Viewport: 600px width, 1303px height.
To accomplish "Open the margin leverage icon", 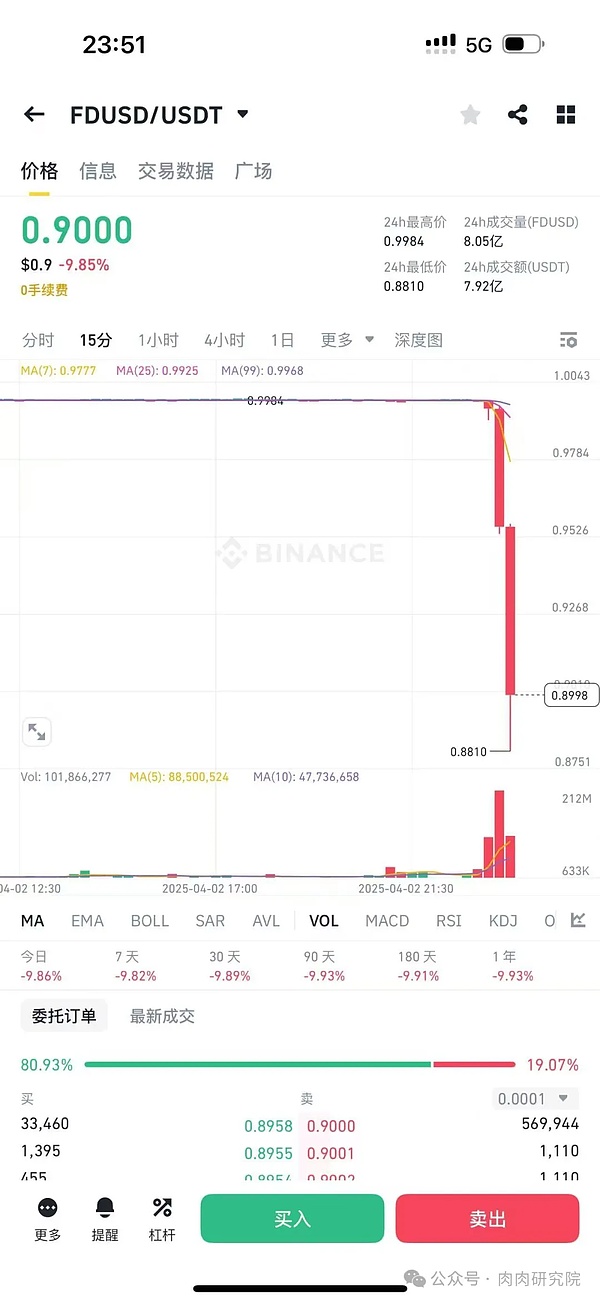I will pos(162,1208).
